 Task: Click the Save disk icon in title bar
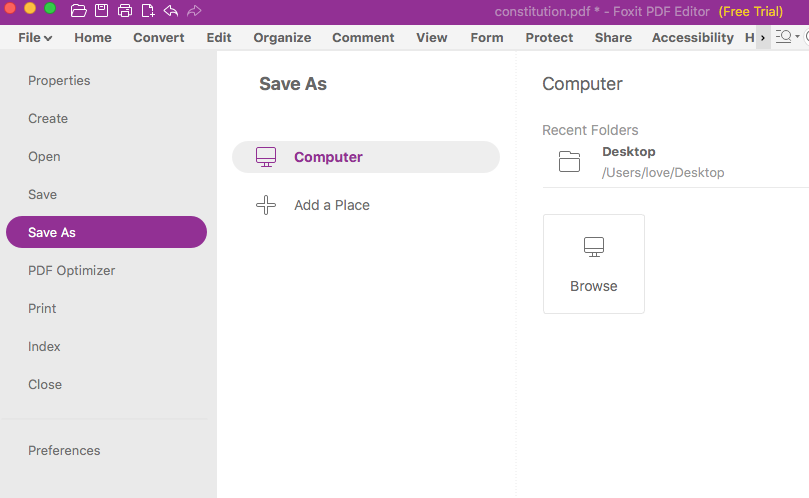(101, 11)
